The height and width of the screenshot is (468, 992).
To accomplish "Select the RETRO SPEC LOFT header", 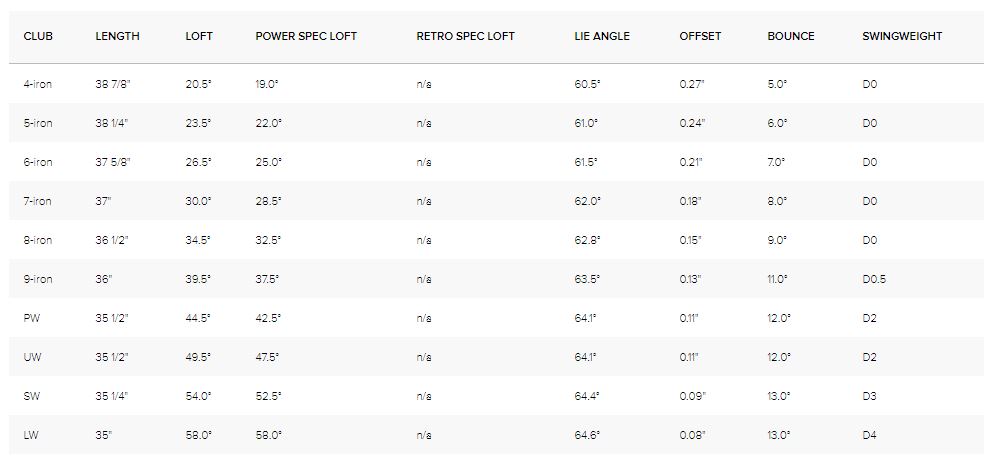I will tap(465, 36).
